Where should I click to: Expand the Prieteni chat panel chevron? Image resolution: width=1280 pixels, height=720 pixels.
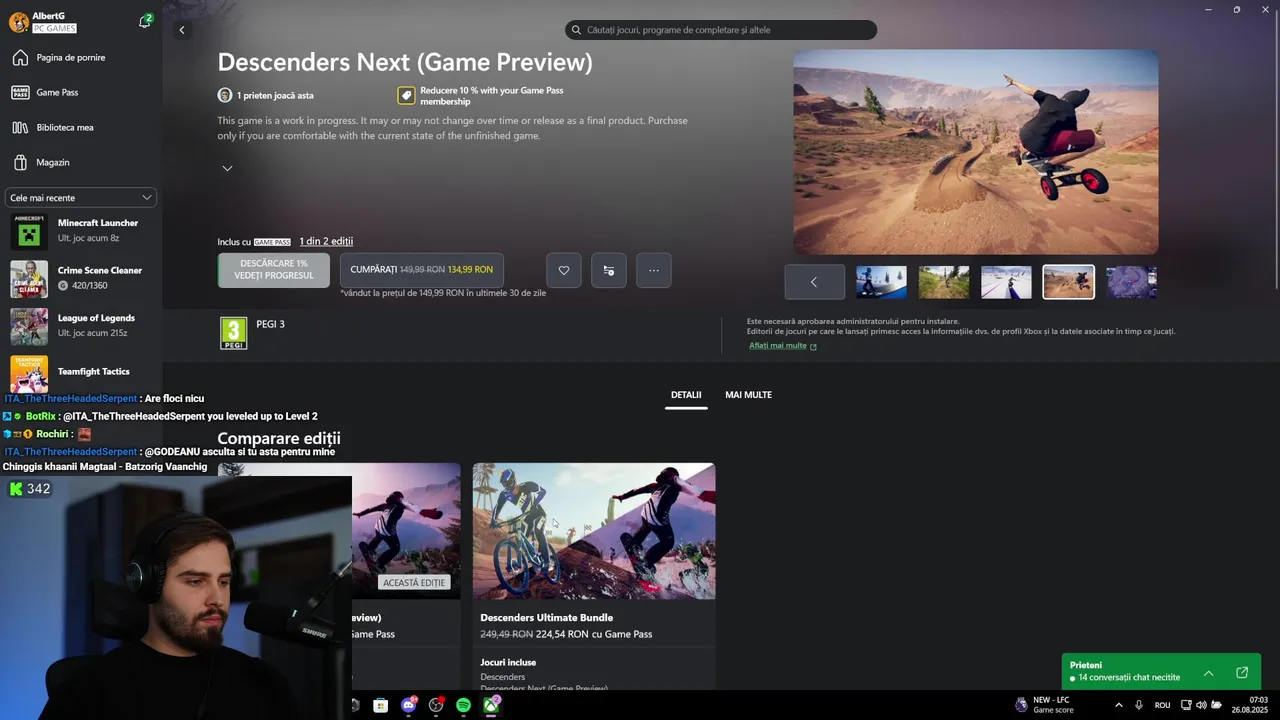point(1208,673)
